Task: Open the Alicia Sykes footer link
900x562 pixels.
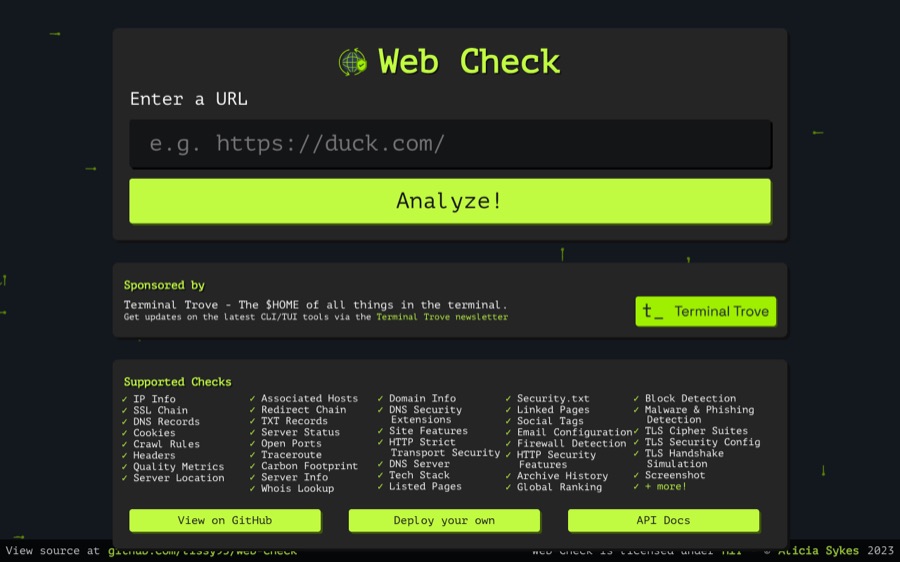Action: coord(818,551)
